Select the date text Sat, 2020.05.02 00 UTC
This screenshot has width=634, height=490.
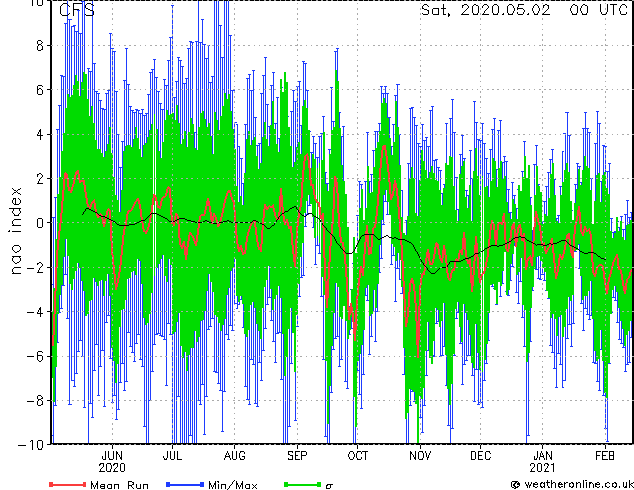pos(524,10)
